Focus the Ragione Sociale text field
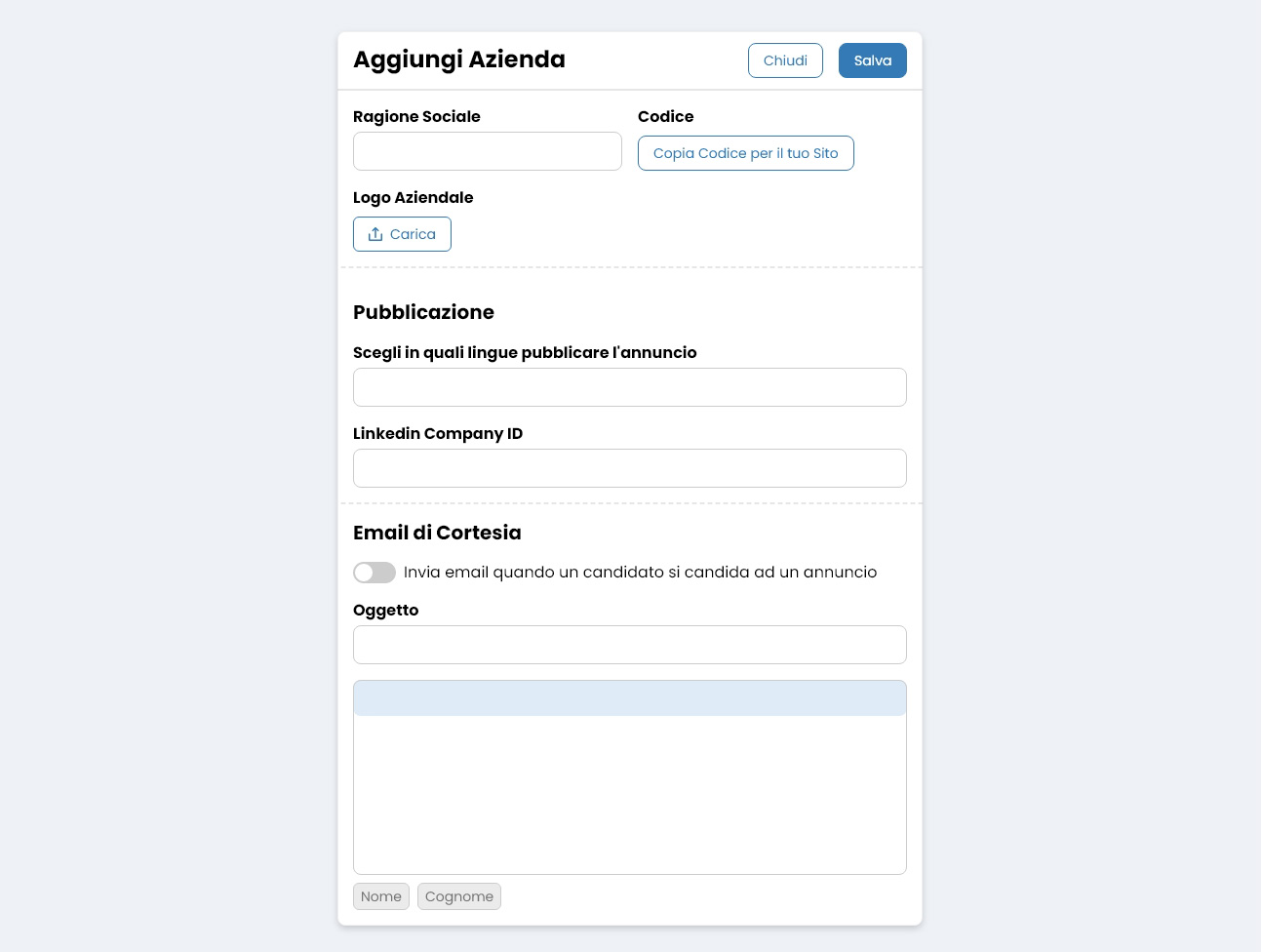1262x952 pixels. pyautogui.click(x=487, y=151)
